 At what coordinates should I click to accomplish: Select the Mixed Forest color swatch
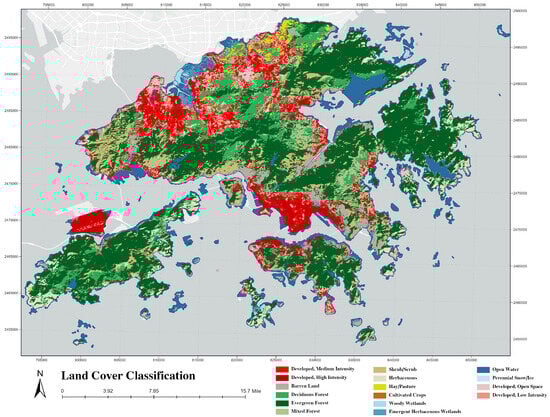pyautogui.click(x=282, y=412)
